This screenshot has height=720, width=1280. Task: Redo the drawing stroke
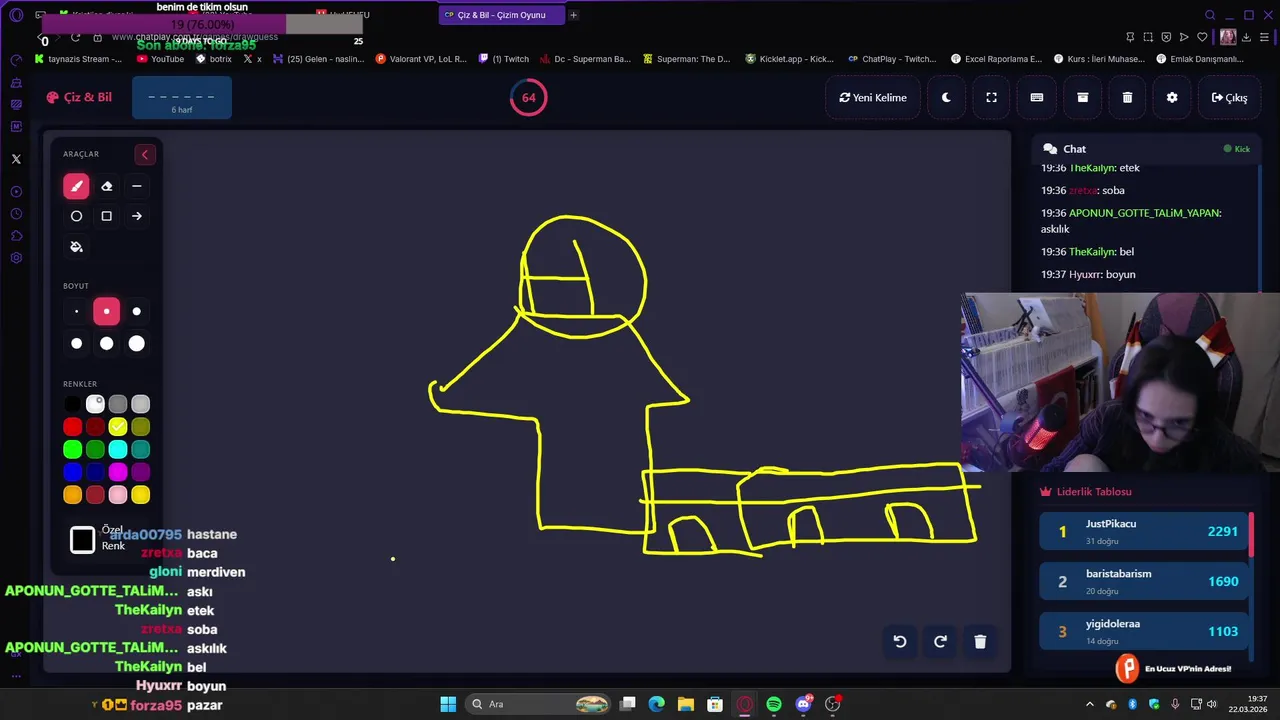tap(940, 642)
